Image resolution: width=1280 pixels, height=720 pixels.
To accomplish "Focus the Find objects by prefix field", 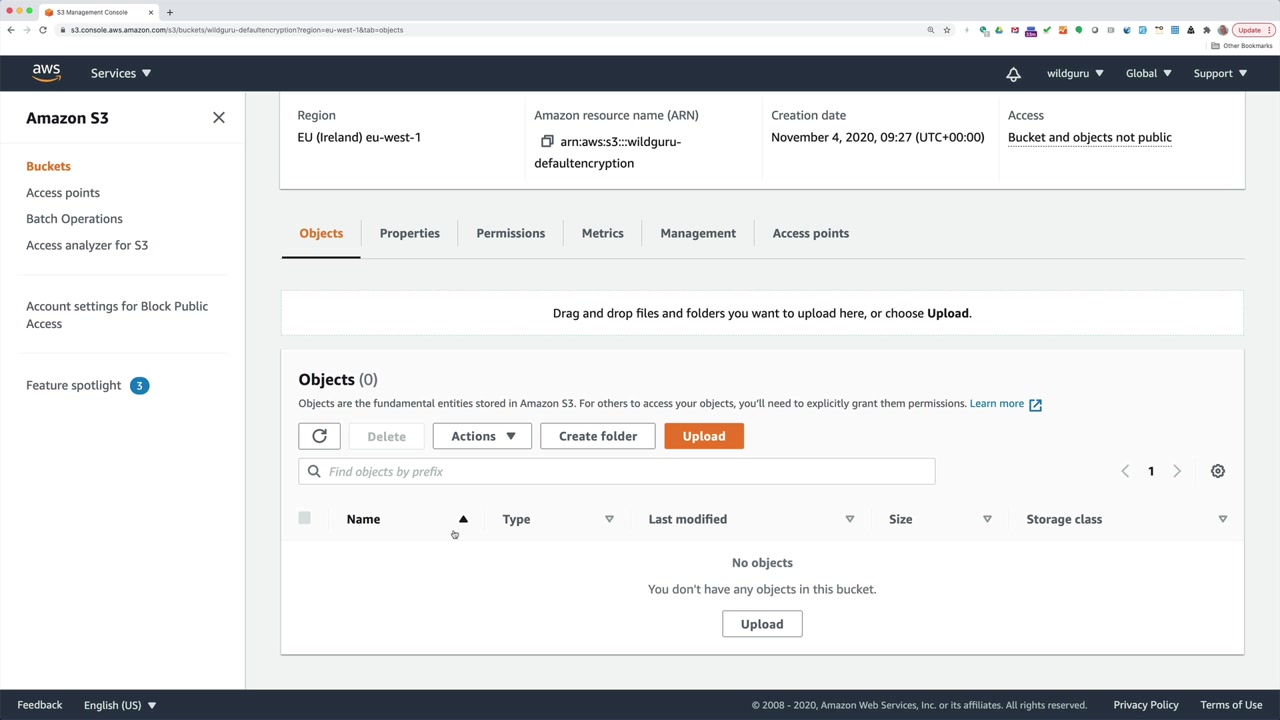I will [616, 472].
